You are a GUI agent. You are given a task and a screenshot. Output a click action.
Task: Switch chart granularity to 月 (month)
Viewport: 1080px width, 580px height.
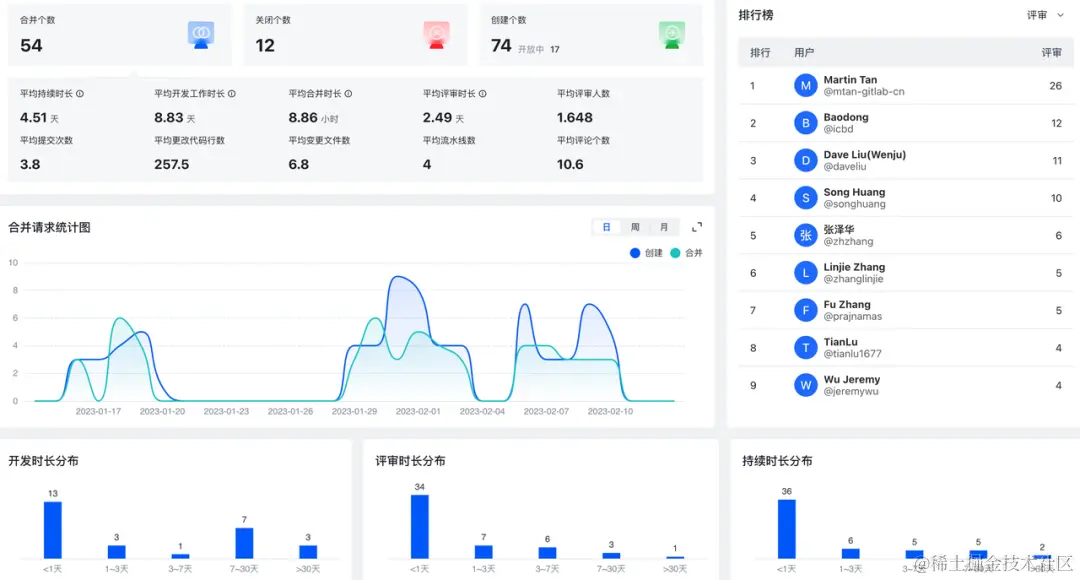click(664, 227)
